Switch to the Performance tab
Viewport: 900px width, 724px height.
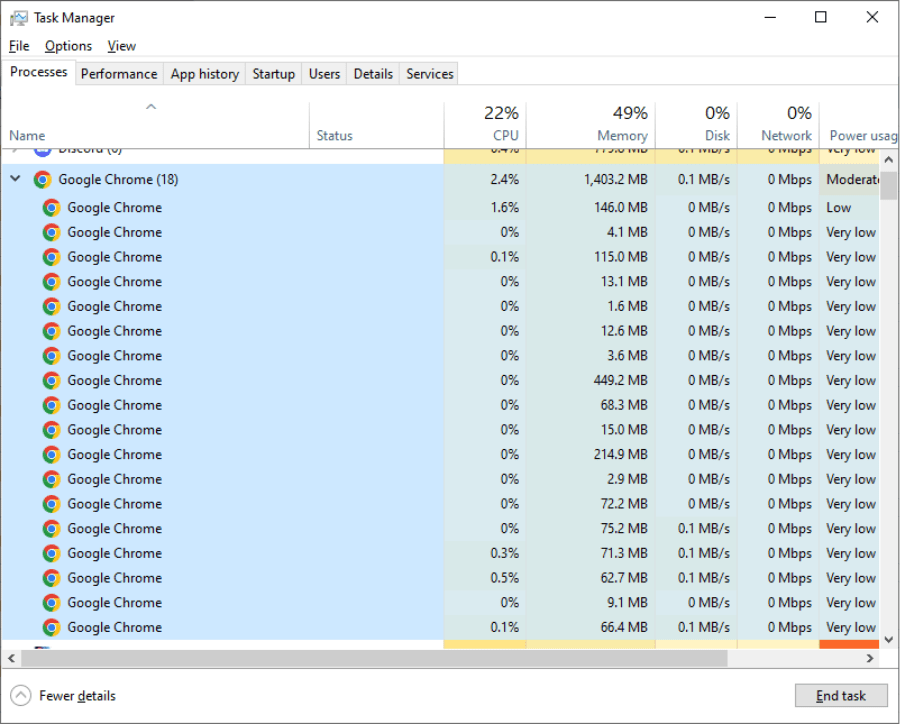pyautogui.click(x=119, y=73)
